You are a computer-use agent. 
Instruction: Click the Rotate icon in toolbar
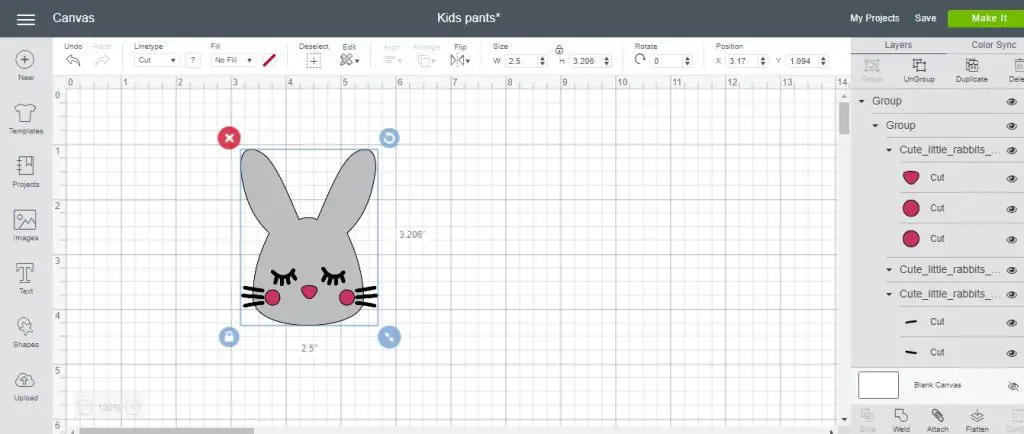(x=640, y=59)
